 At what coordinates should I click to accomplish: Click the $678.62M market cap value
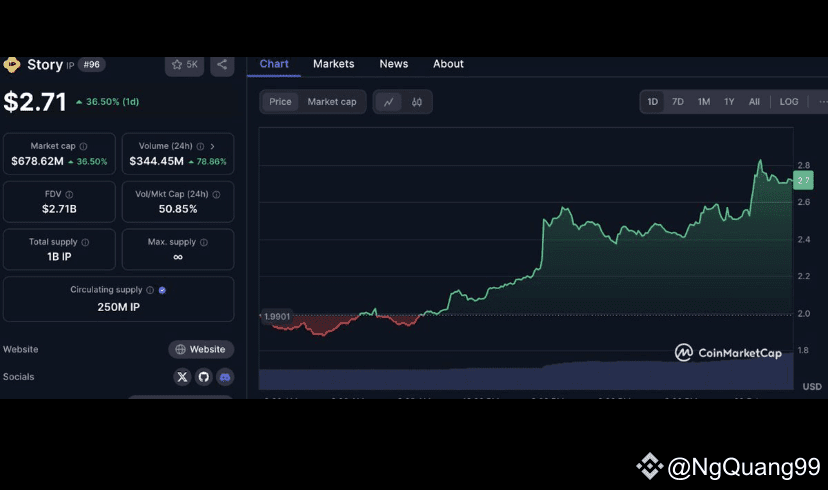click(x=37, y=161)
